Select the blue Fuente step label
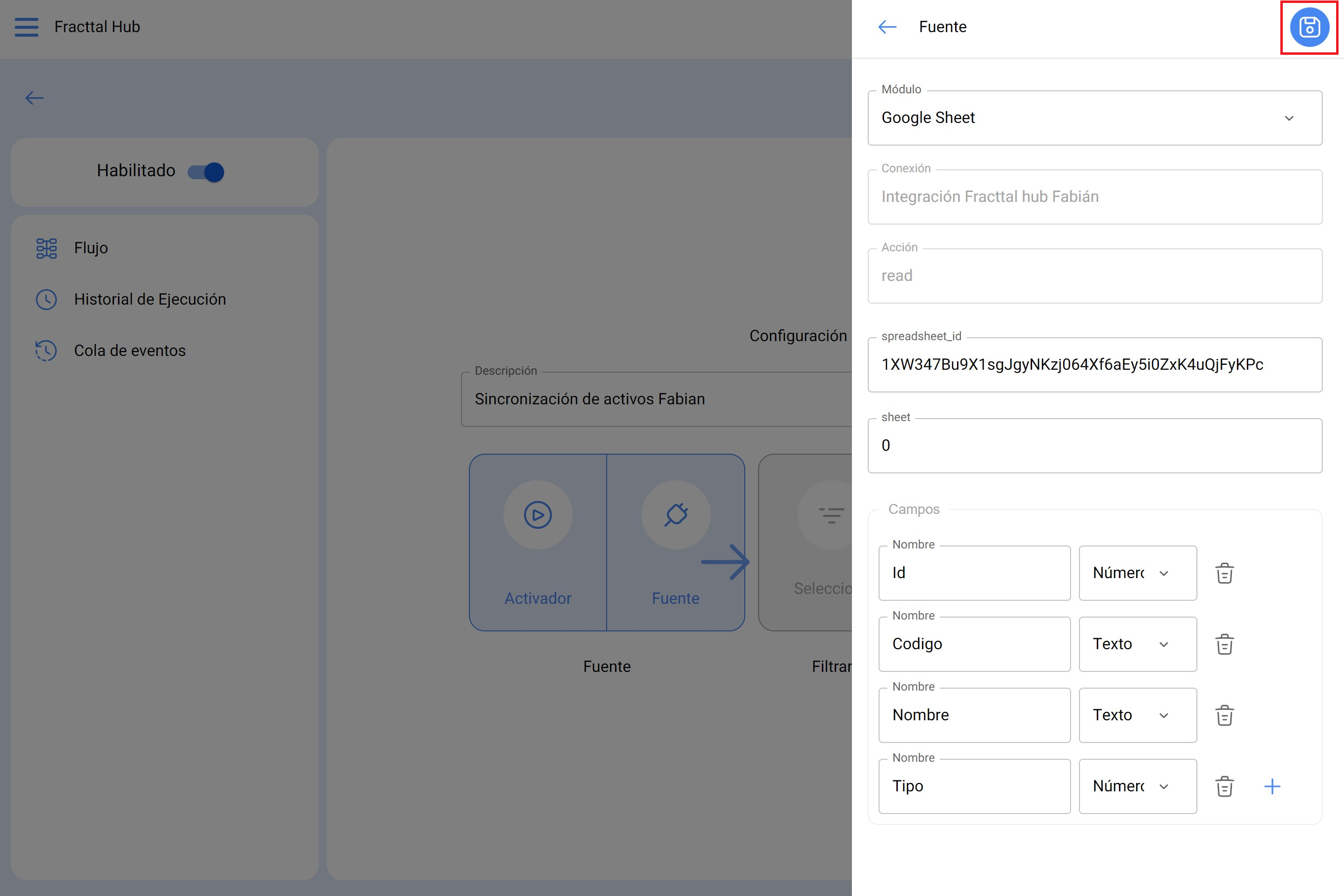 (676, 598)
